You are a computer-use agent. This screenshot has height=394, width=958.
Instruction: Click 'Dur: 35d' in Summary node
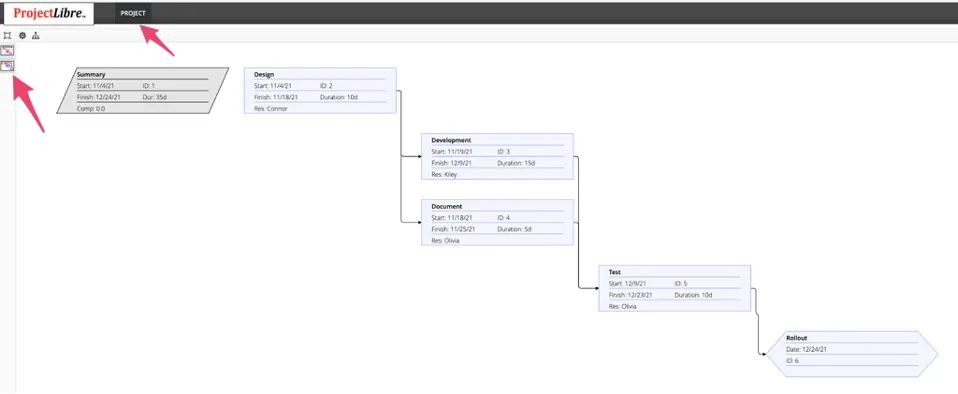pyautogui.click(x=155, y=97)
